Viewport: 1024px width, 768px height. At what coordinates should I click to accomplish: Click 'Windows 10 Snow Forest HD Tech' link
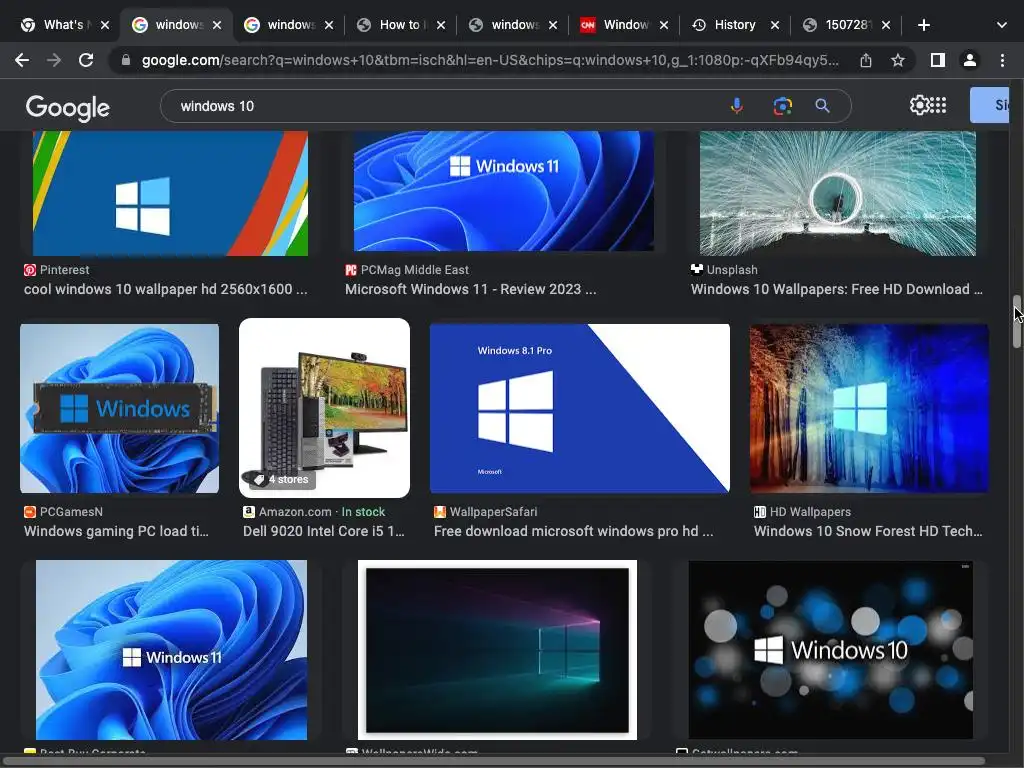tap(868, 532)
